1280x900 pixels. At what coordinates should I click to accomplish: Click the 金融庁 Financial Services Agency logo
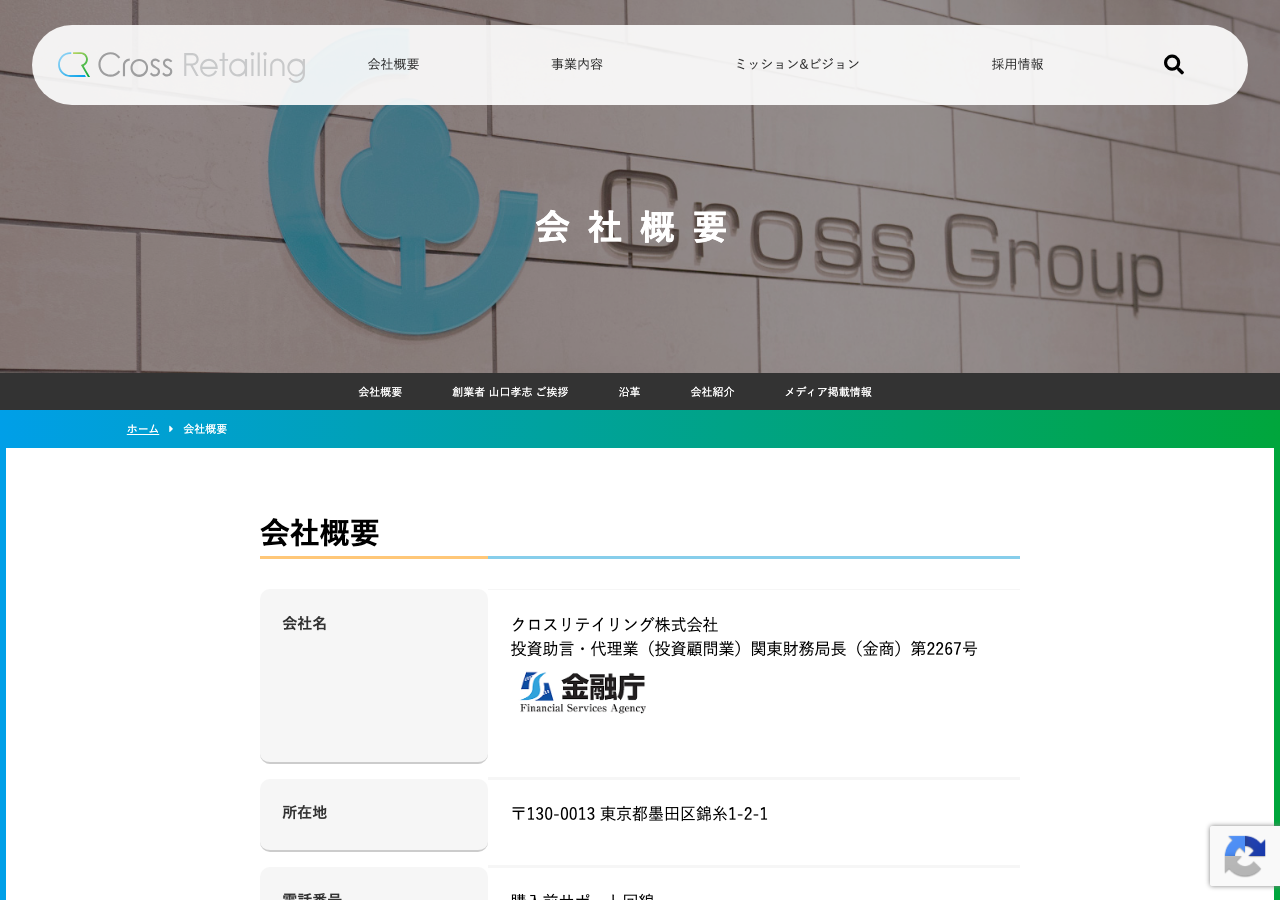click(583, 692)
